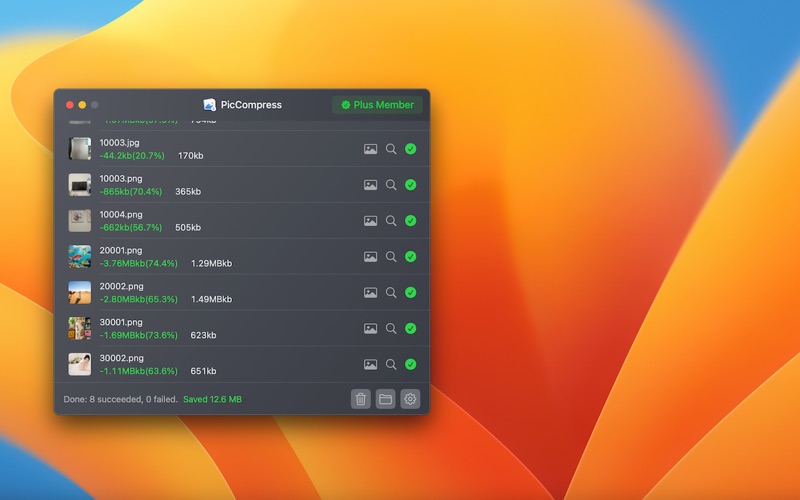This screenshot has width=800, height=500.
Task: Open image preview for 20001.png
Action: coord(370,257)
